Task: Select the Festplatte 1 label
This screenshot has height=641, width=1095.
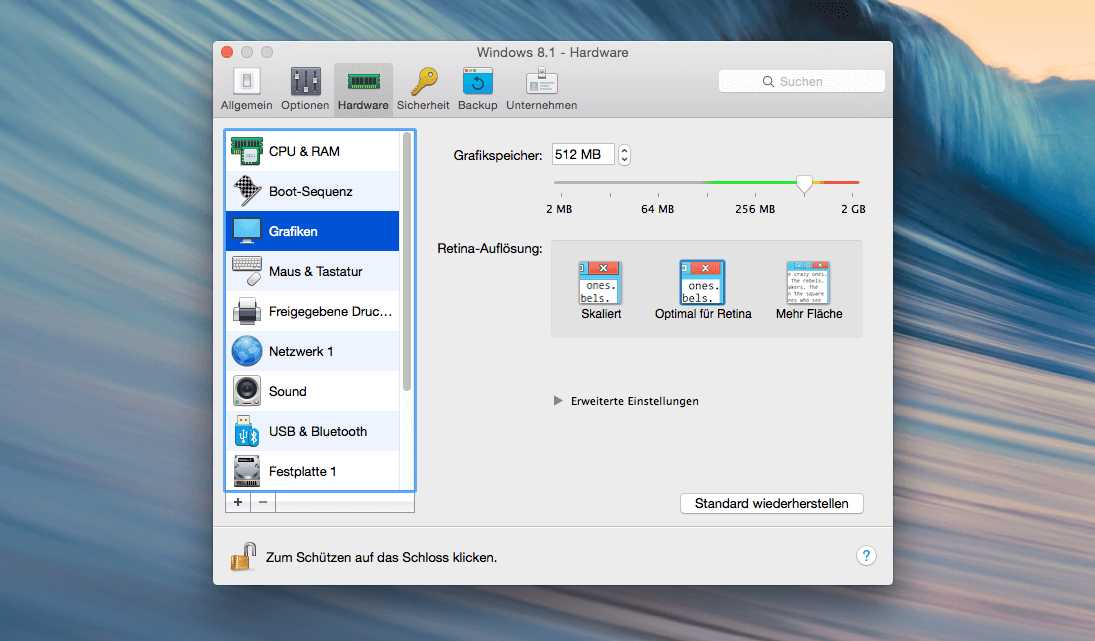Action: click(302, 471)
